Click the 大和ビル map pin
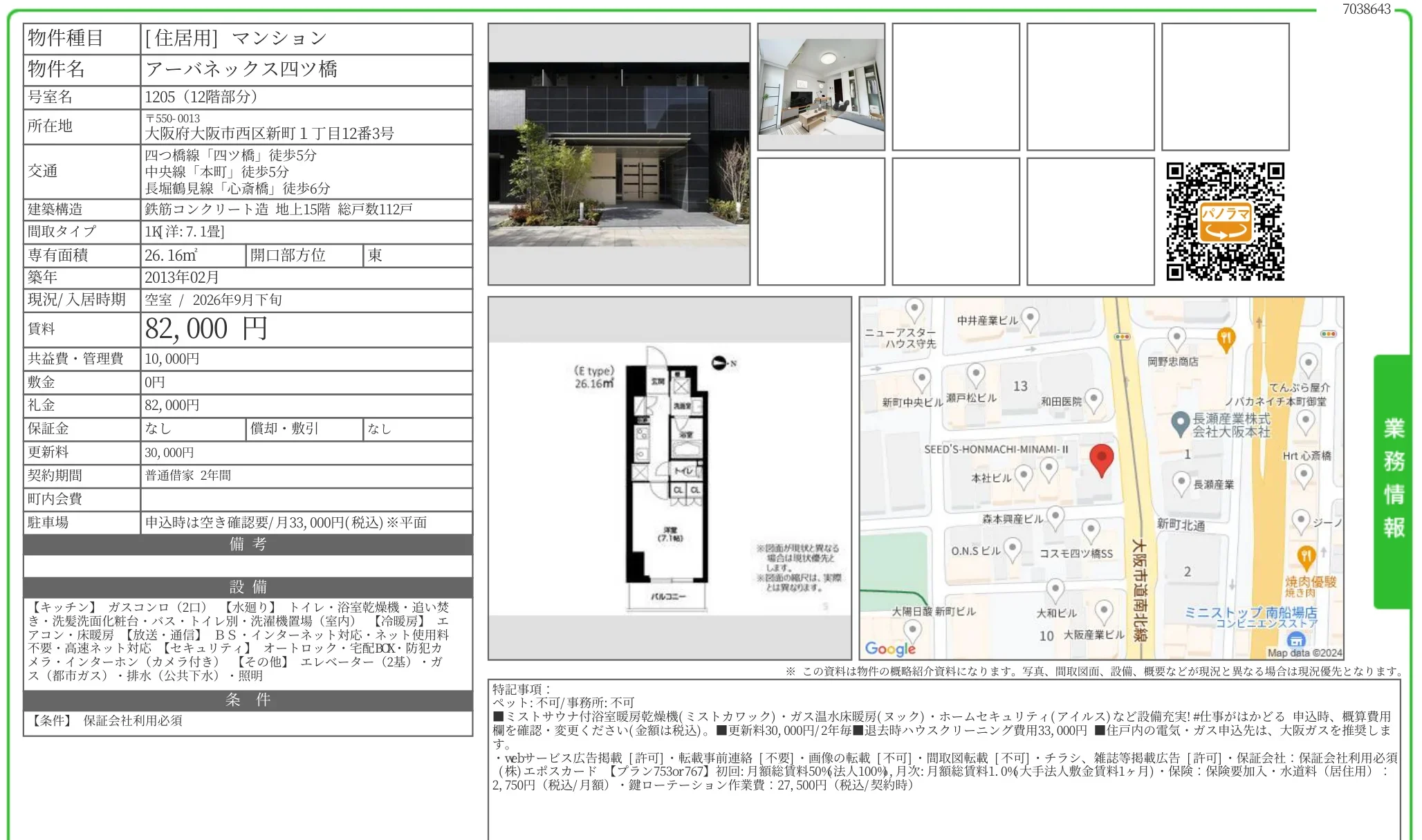The width and height of the screenshot is (1422, 840). (1055, 591)
